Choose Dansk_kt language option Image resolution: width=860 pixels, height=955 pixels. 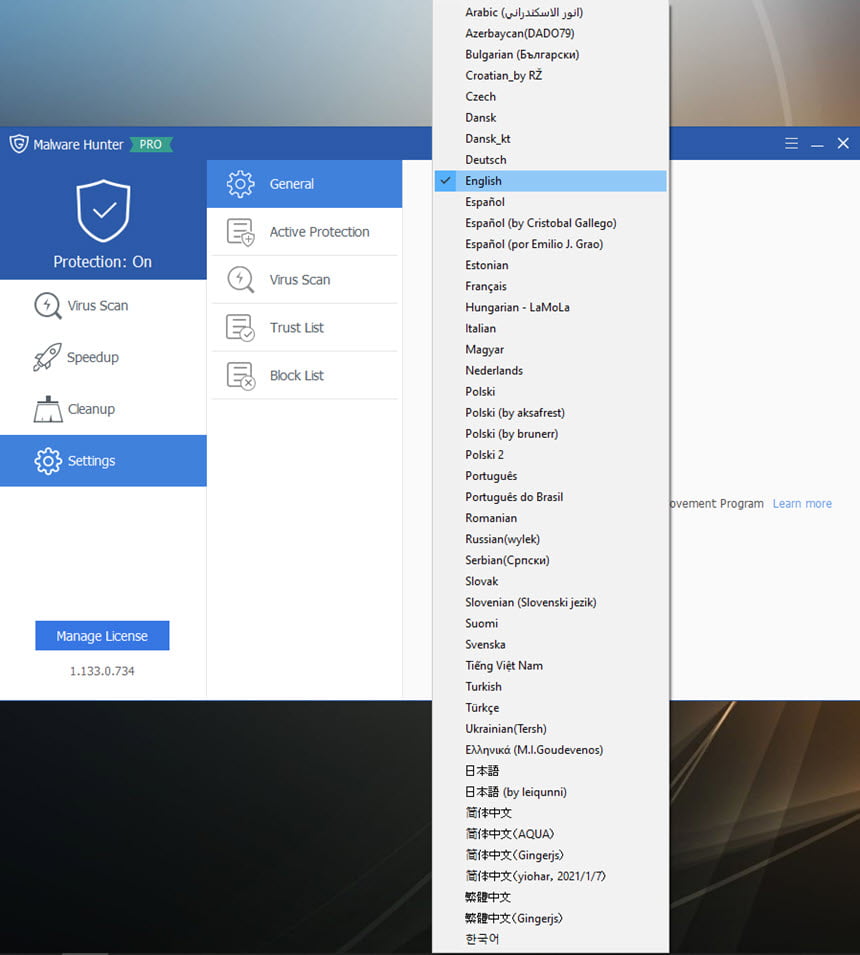click(x=551, y=139)
